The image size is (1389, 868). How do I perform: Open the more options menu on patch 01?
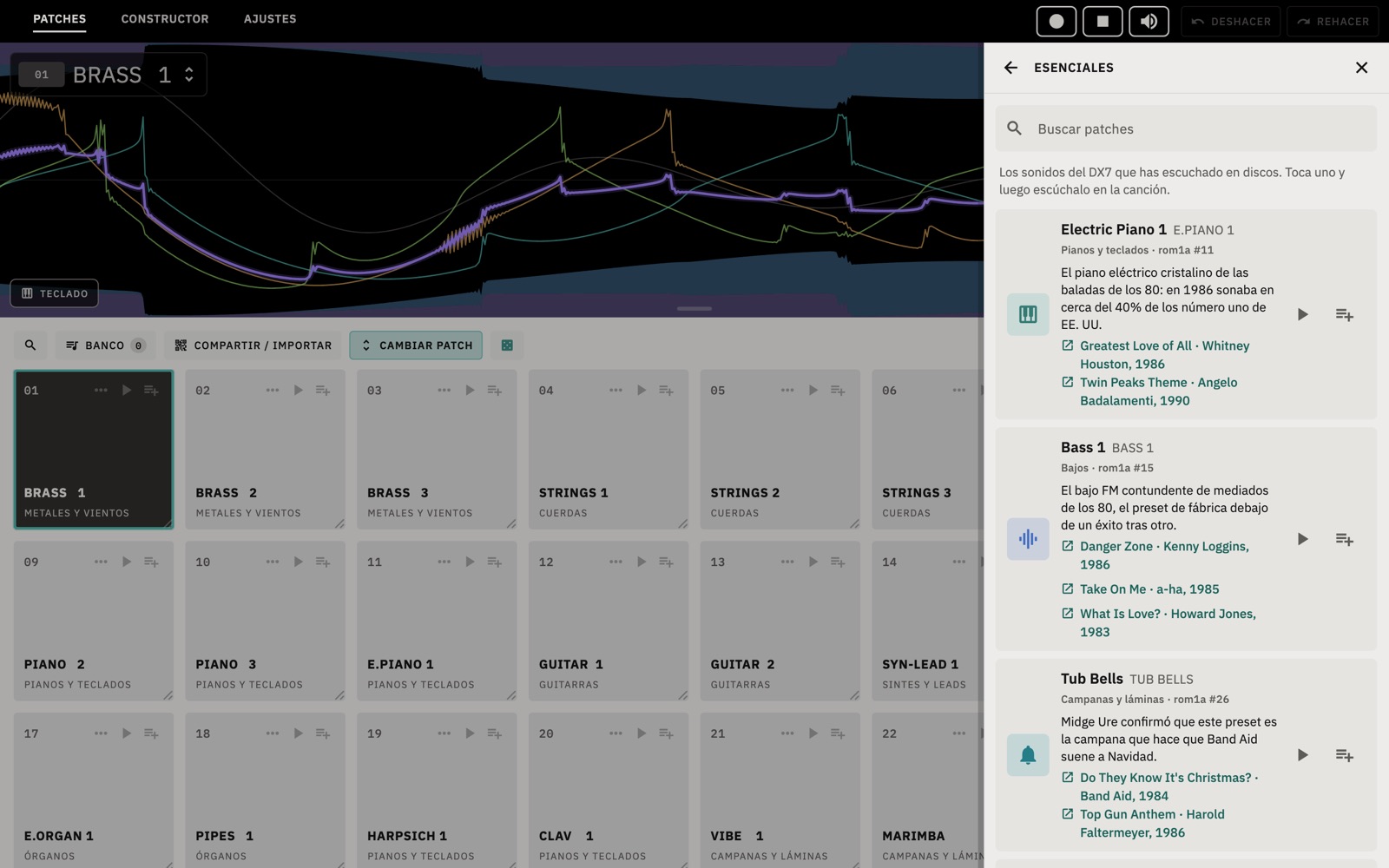tap(101, 391)
